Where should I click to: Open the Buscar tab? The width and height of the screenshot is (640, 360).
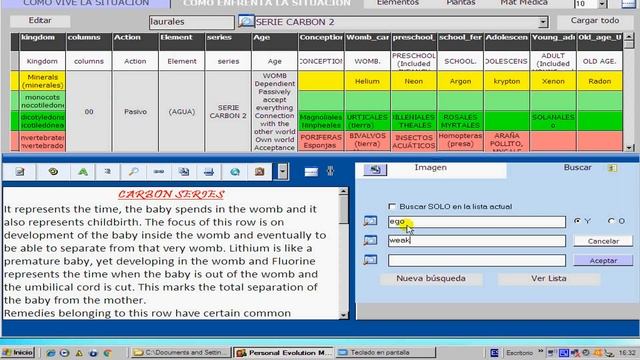pyautogui.click(x=577, y=167)
